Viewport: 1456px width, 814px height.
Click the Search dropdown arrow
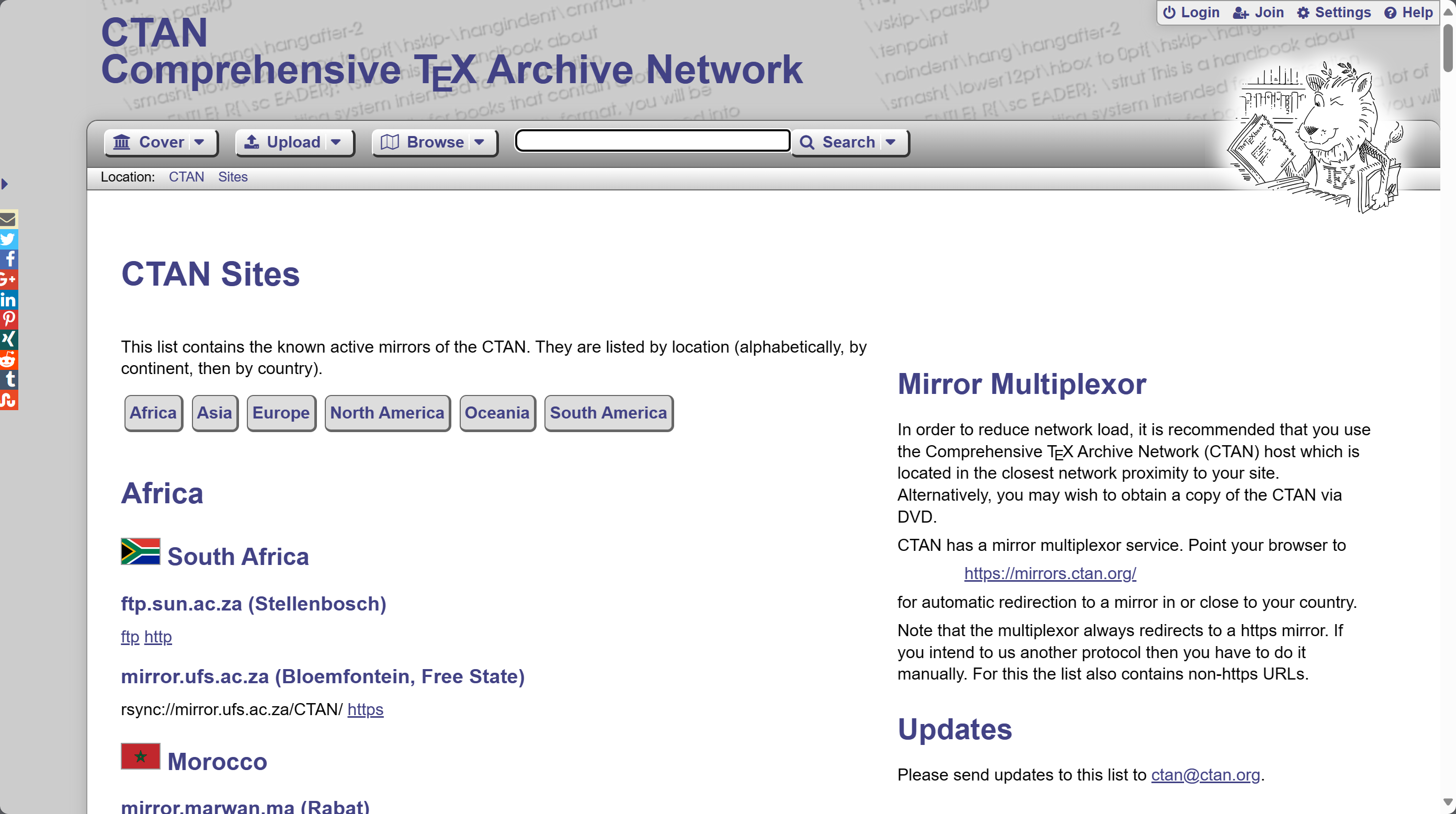[x=893, y=142]
